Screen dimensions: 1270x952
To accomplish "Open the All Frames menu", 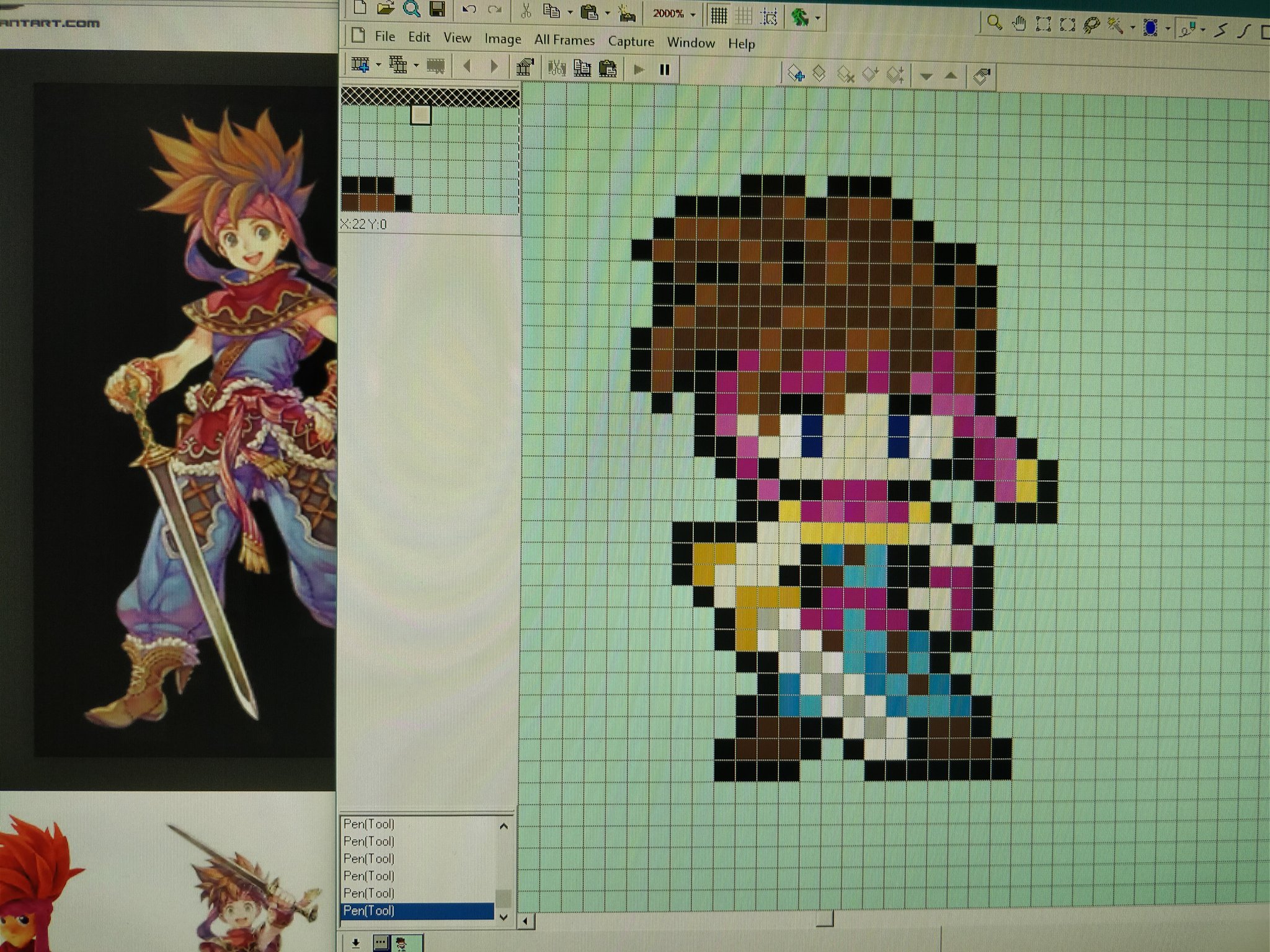I will coord(564,39).
